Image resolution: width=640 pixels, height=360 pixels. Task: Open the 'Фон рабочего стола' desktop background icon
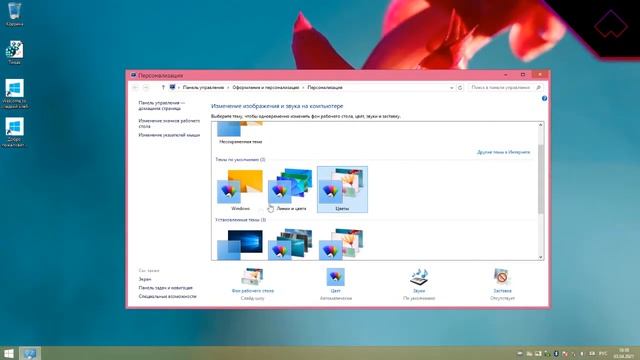(x=253, y=277)
